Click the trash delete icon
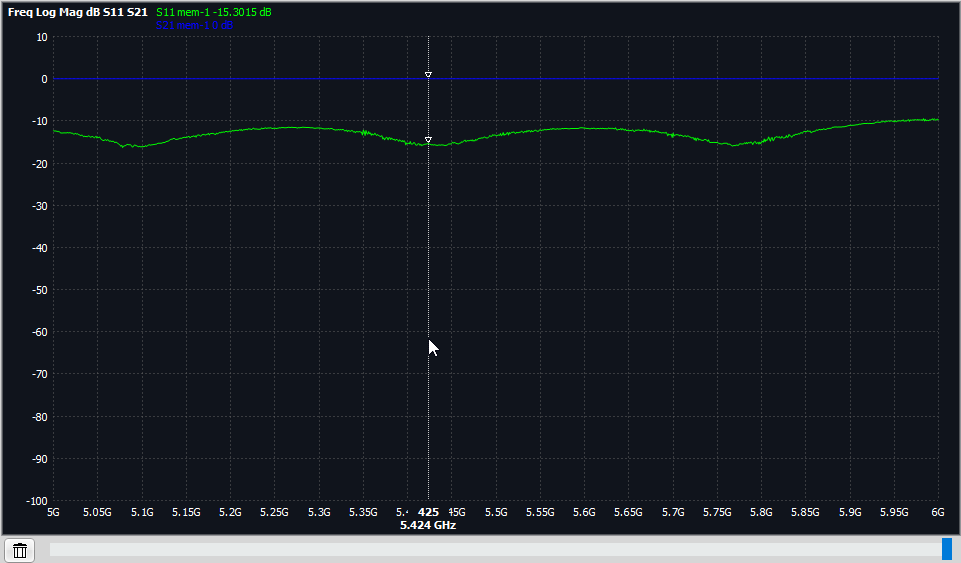 pyautogui.click(x=20, y=550)
